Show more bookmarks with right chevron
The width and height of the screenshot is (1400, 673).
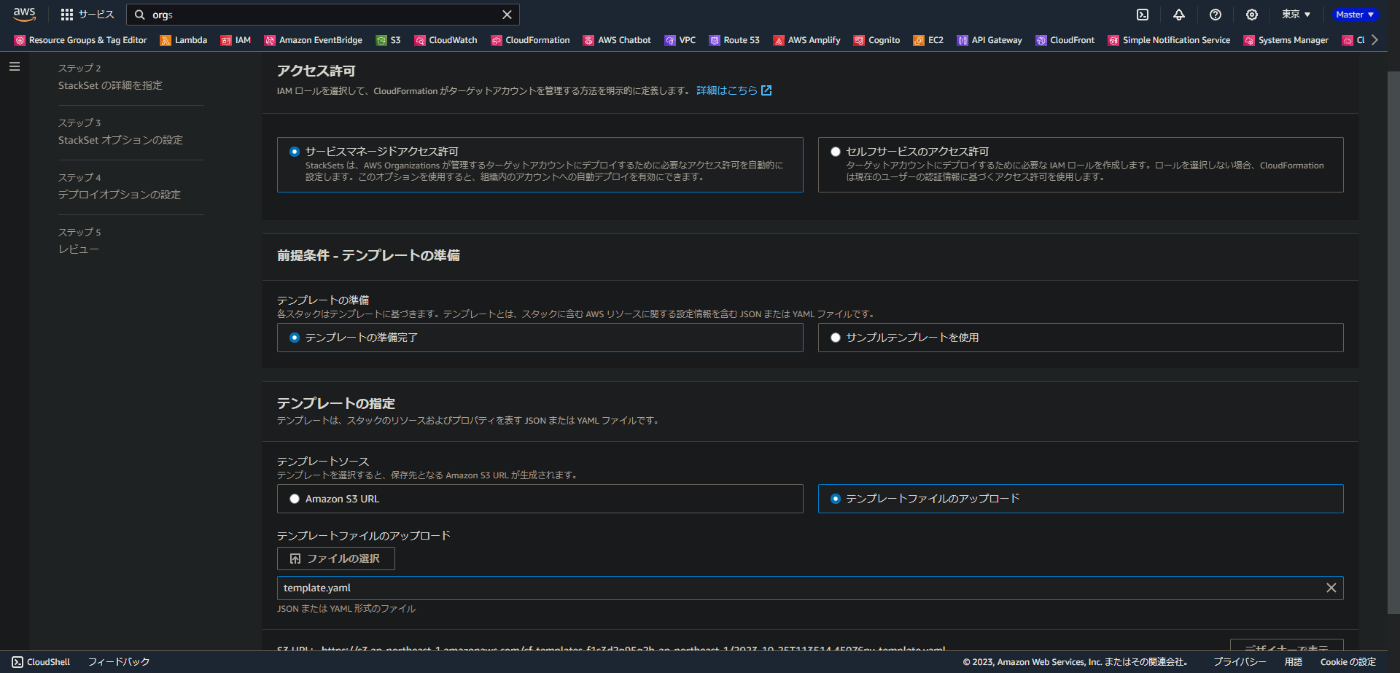pos(1375,40)
